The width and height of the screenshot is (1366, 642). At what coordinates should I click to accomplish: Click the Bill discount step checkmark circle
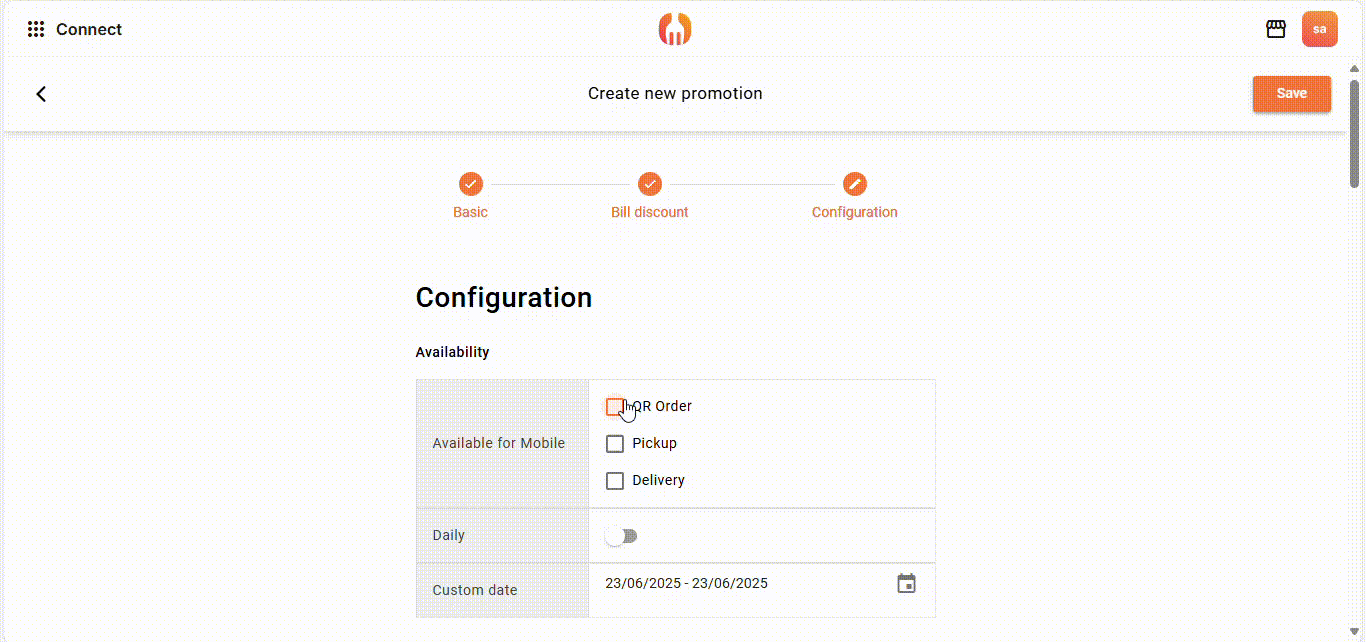pos(650,184)
